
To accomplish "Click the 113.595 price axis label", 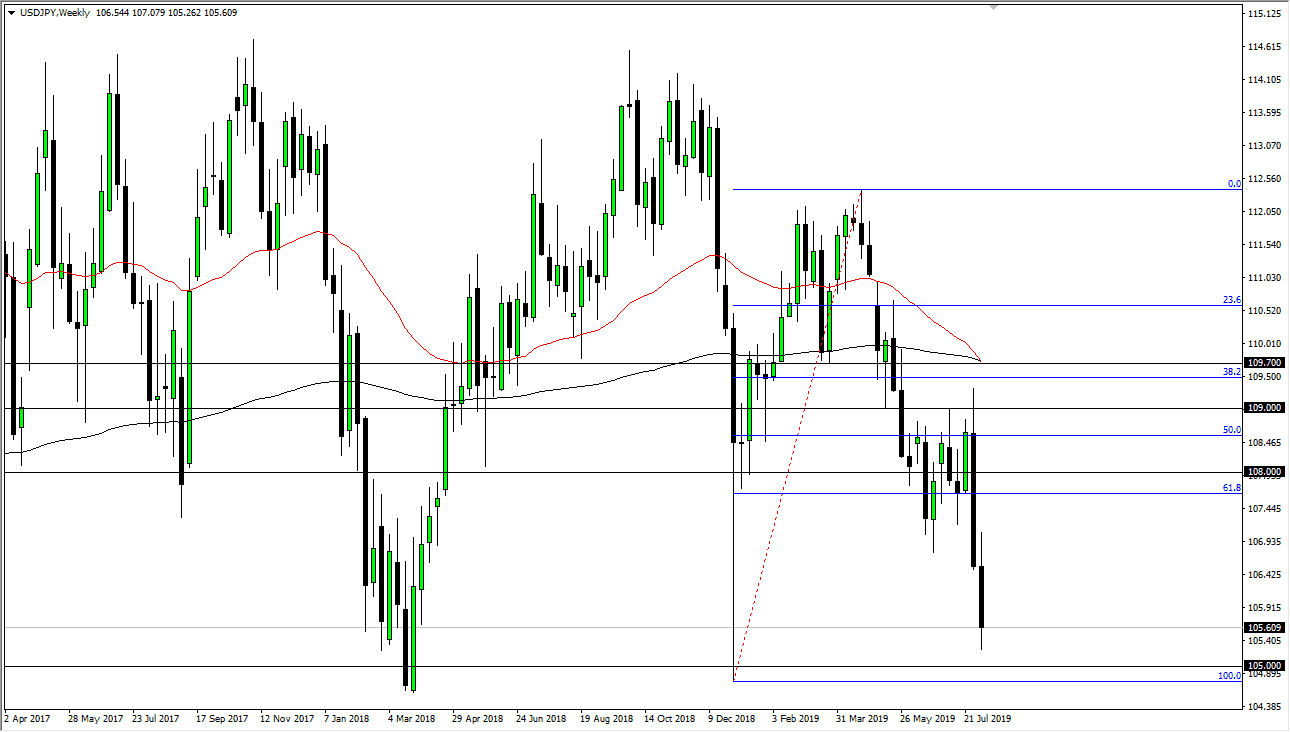I will pos(1265,113).
